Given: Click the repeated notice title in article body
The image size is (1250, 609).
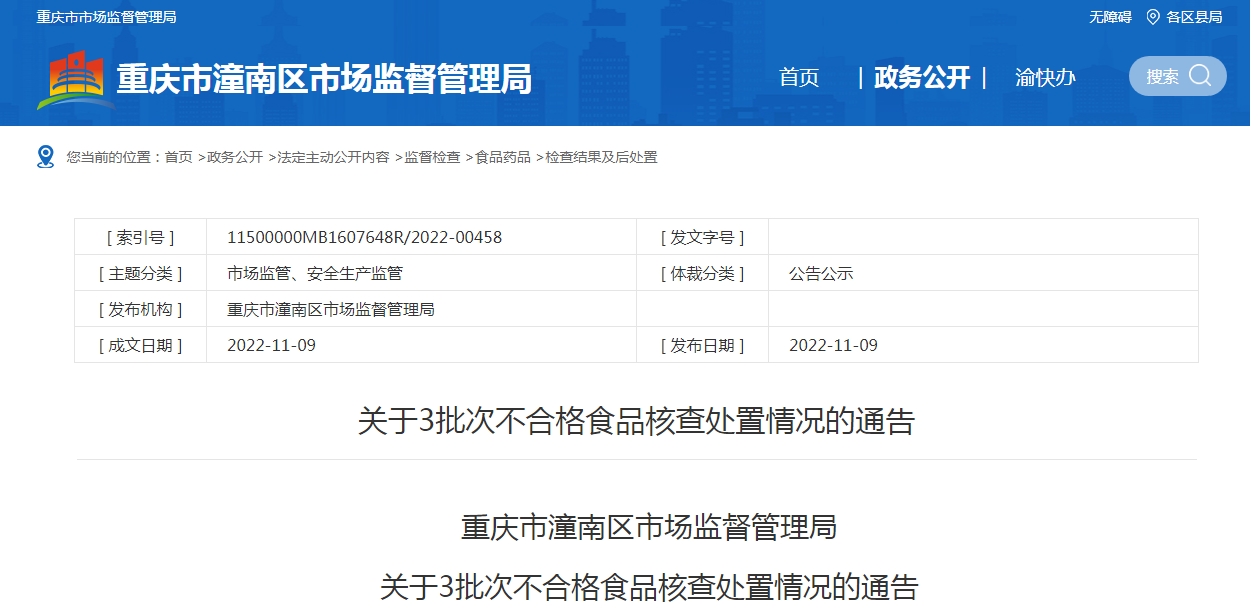Looking at the screenshot, I should (x=649, y=587).
